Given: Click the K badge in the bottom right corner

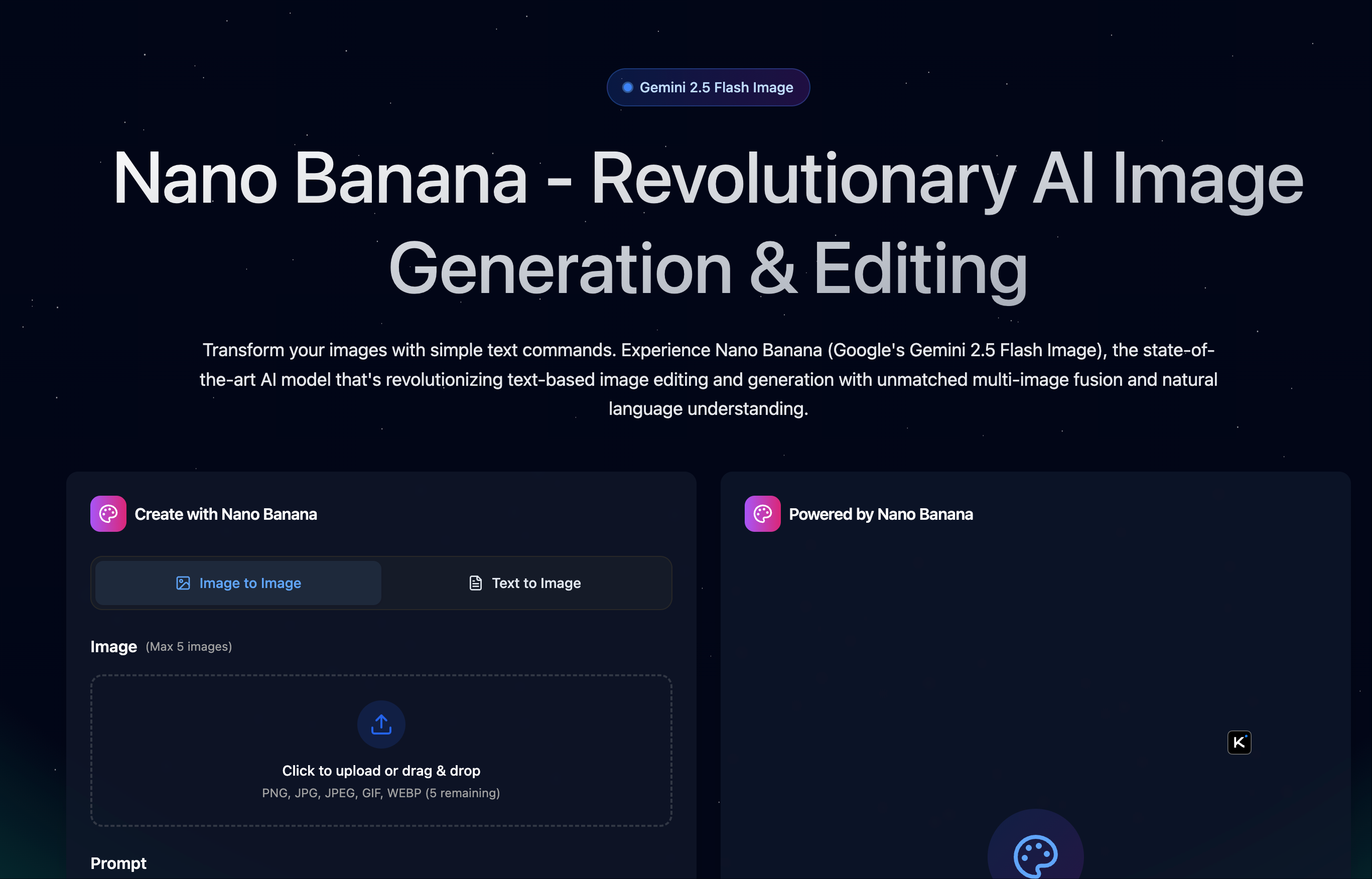Looking at the screenshot, I should pos(1239,742).
